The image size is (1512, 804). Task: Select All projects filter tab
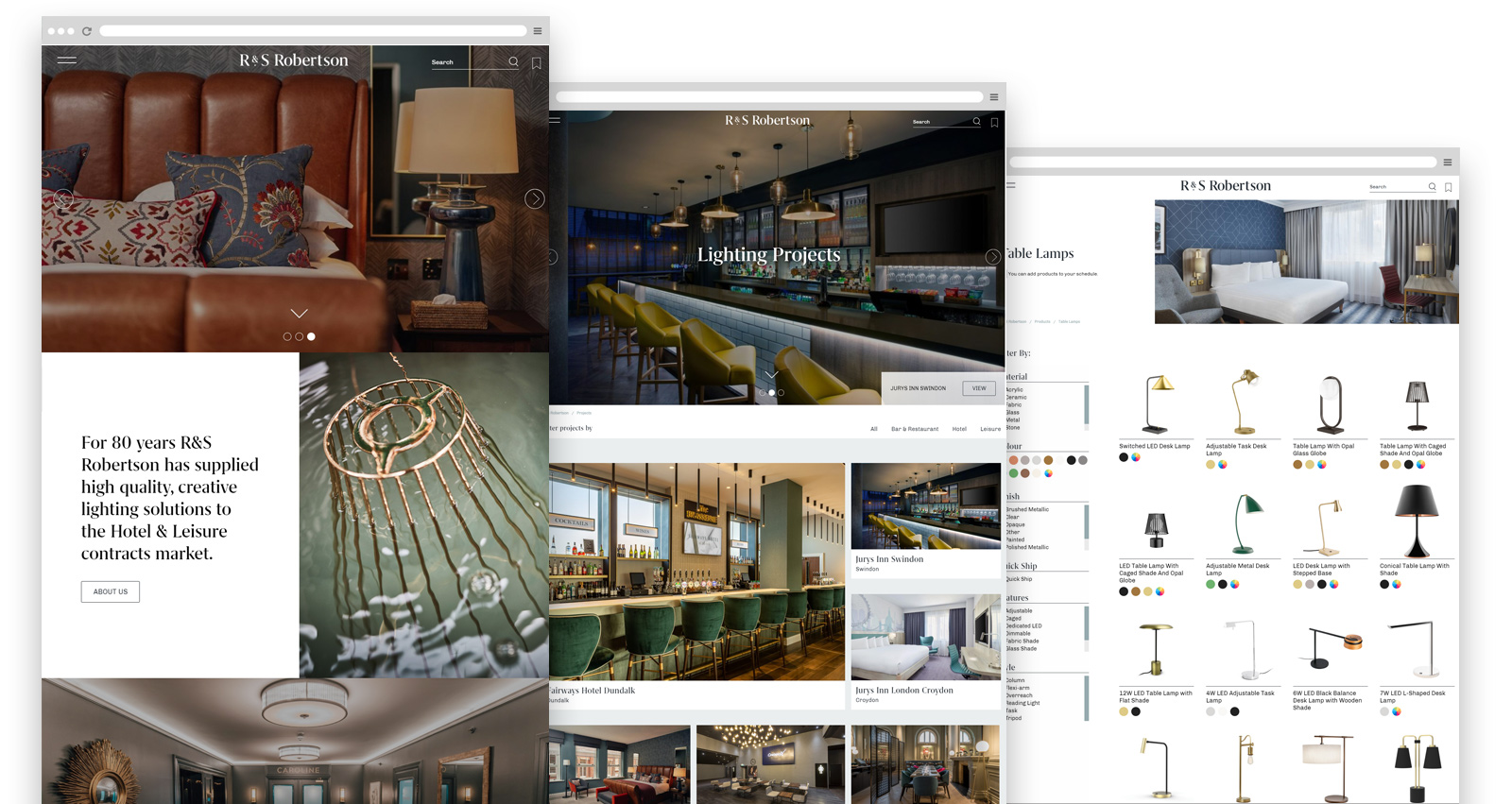point(874,429)
